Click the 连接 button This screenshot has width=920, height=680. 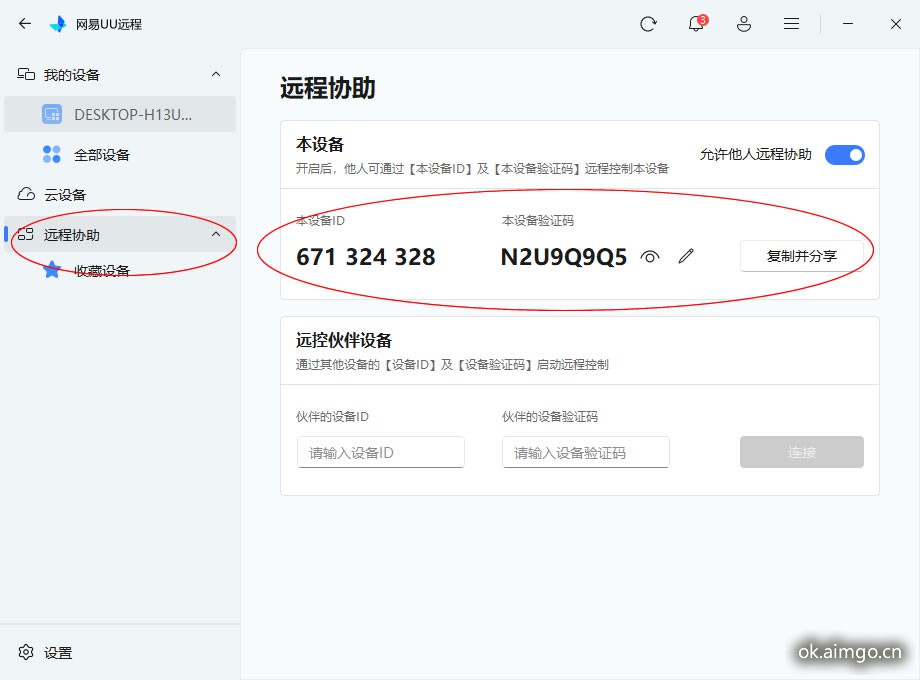(801, 452)
